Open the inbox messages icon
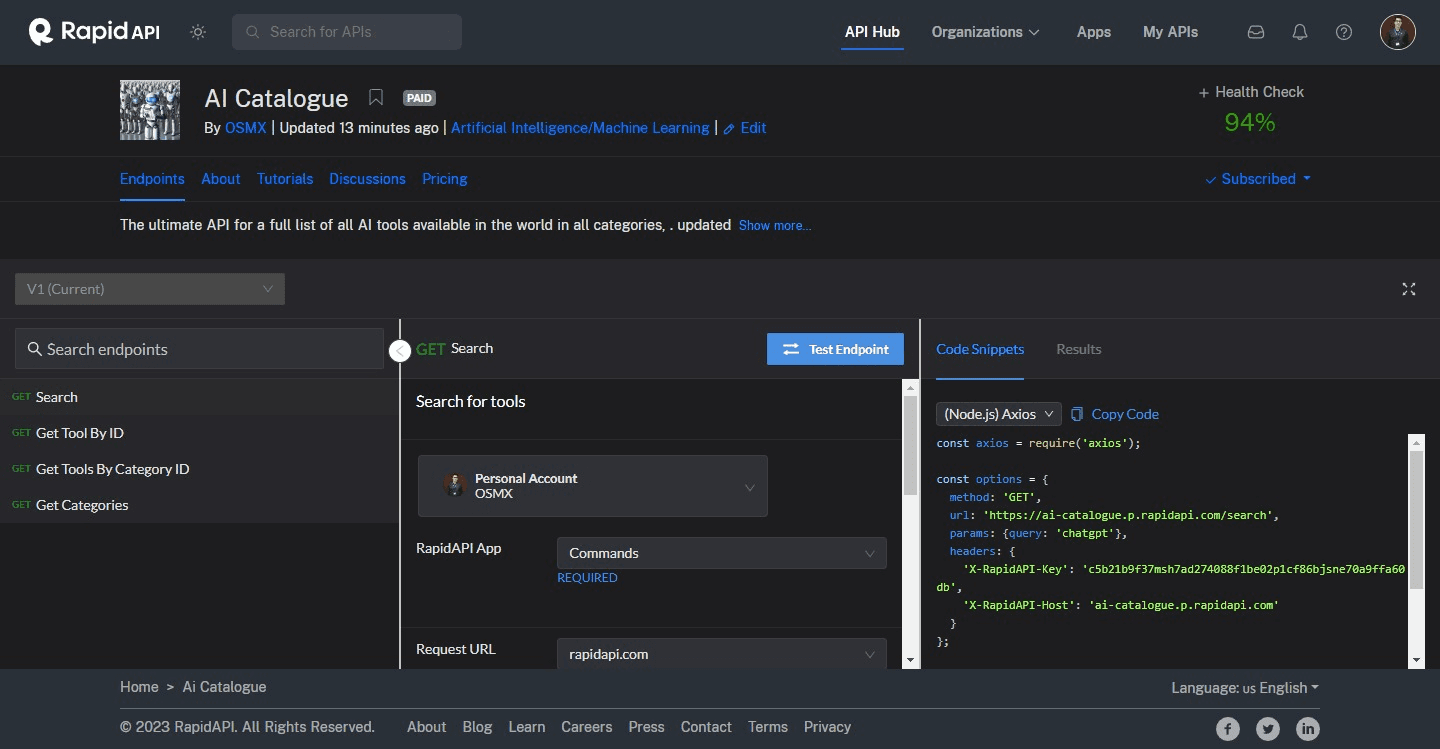Screen dimensions: 1440x749 pyautogui.click(x=1256, y=32)
